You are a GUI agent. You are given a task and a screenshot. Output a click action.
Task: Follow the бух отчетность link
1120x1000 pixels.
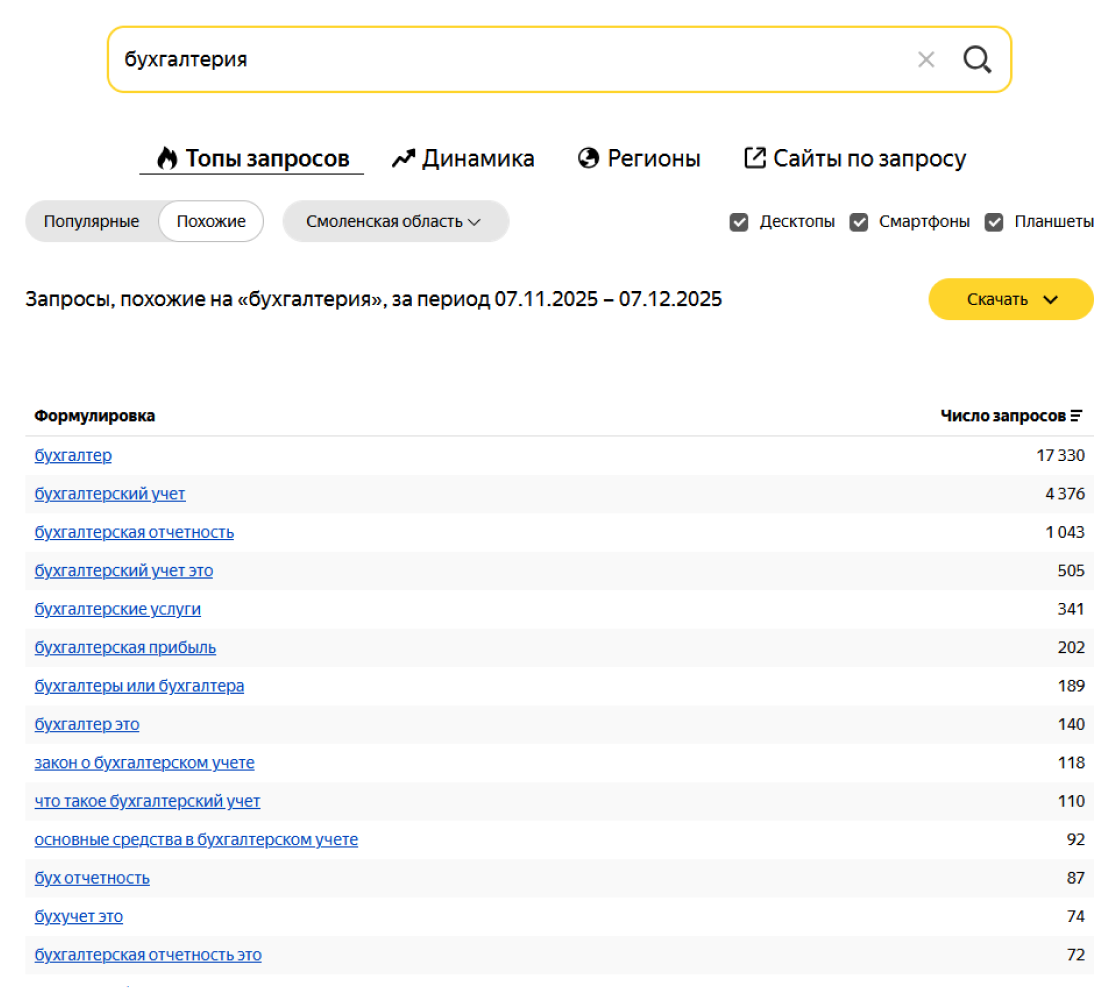click(92, 879)
